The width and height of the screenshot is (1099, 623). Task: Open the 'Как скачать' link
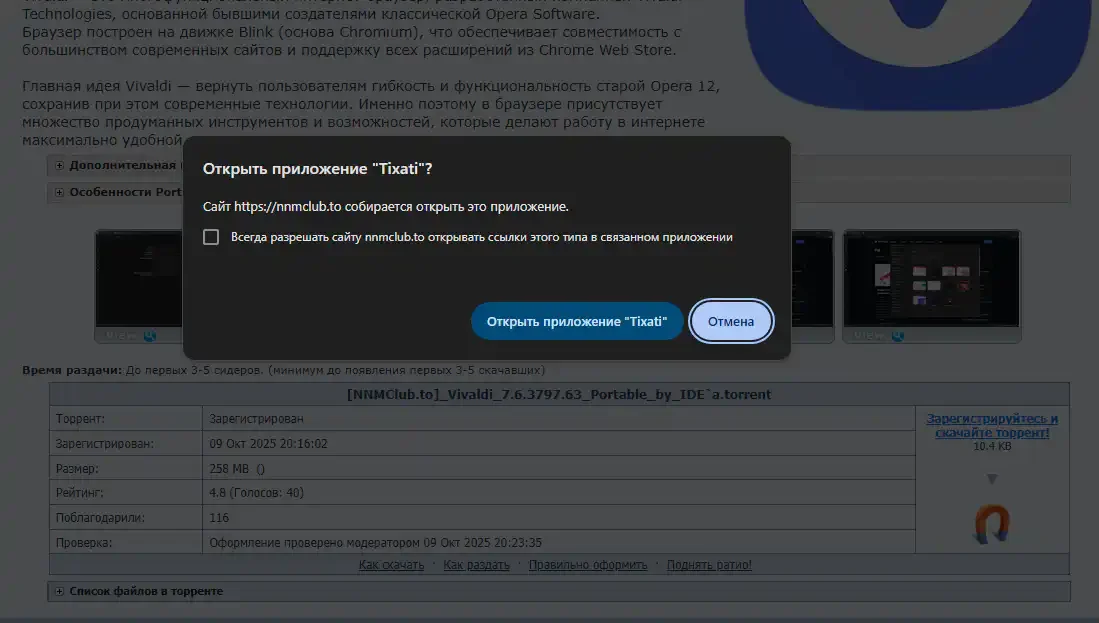(x=391, y=565)
